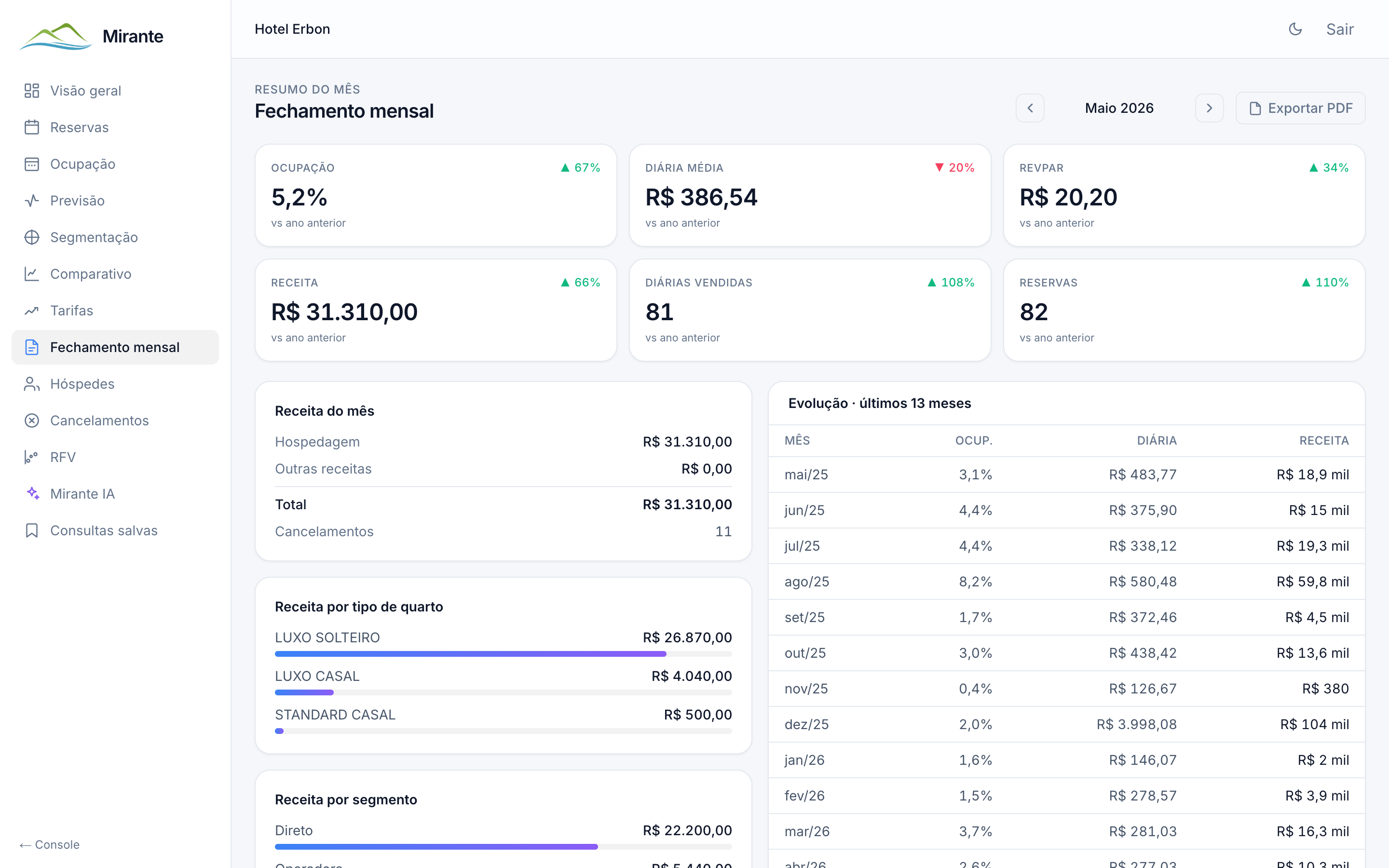Open the Visão geral page
The width and height of the screenshot is (1389, 868).
point(115,91)
